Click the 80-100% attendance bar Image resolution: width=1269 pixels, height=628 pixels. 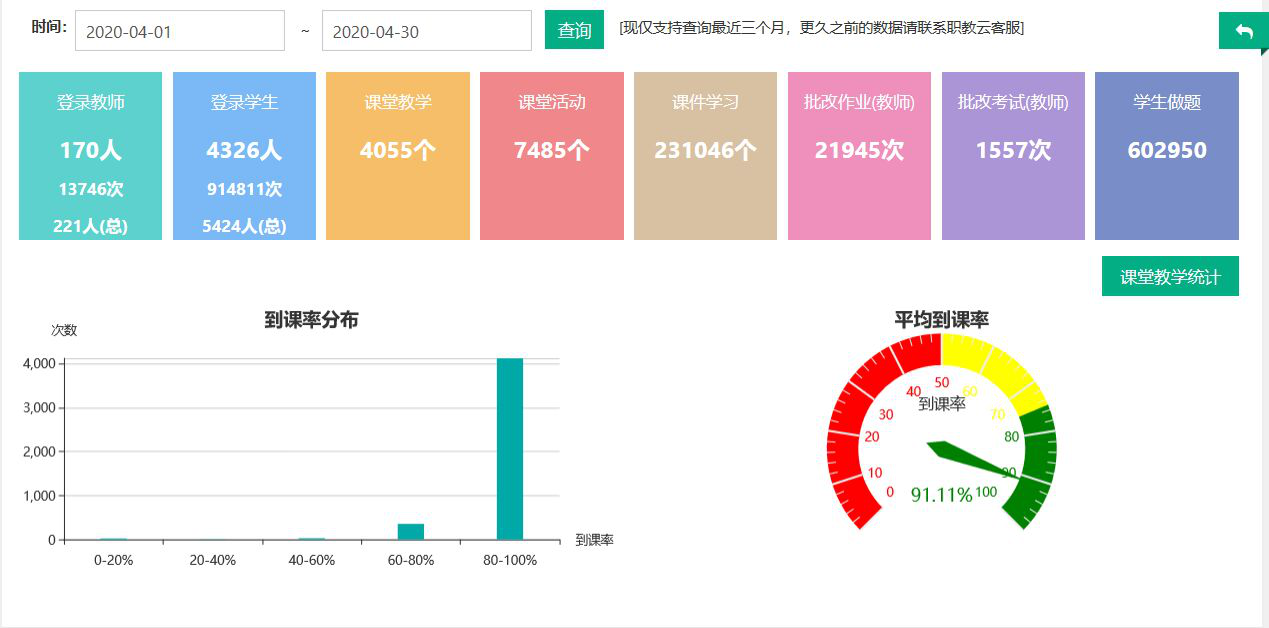[x=510, y=450]
